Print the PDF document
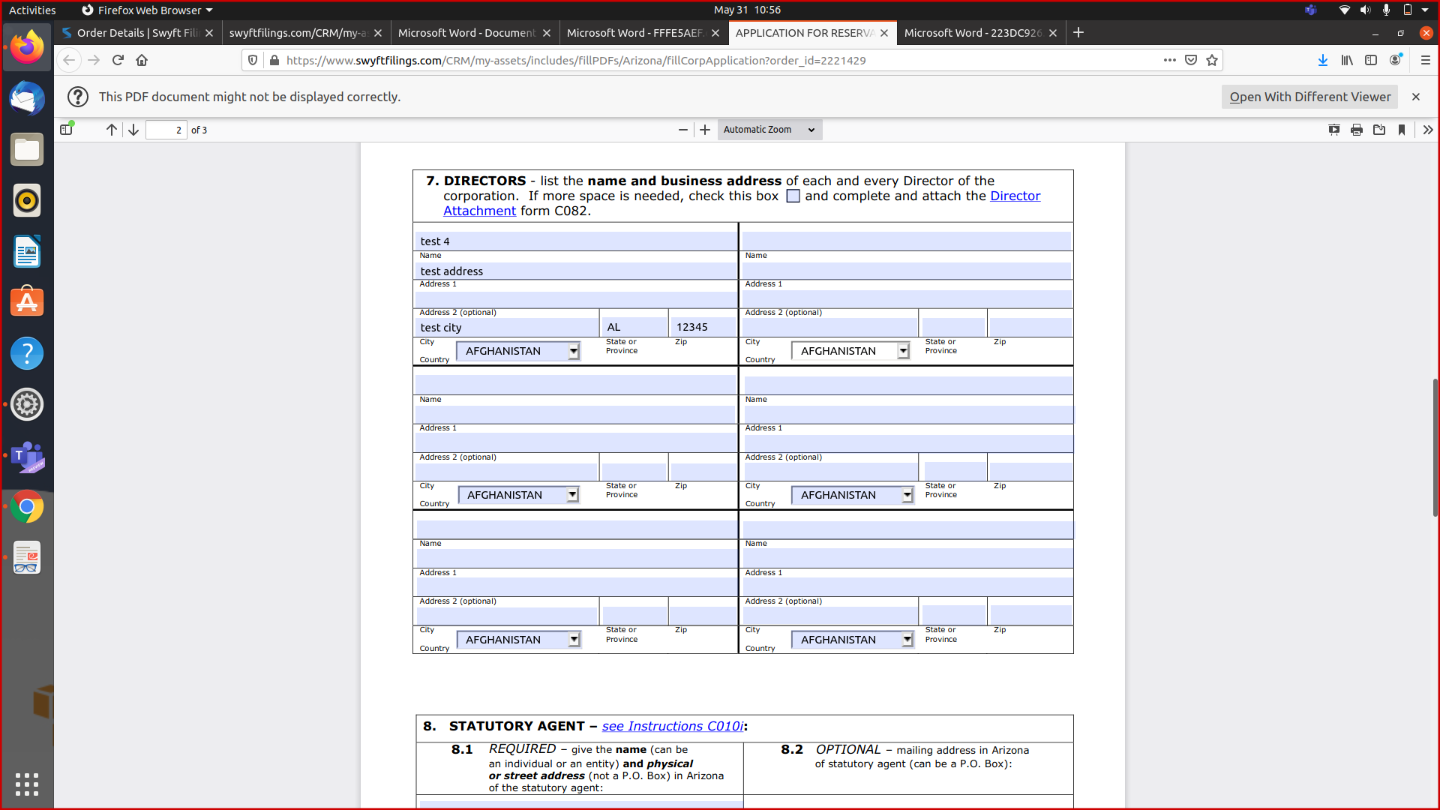The height and width of the screenshot is (810, 1440). pyautogui.click(x=1357, y=130)
